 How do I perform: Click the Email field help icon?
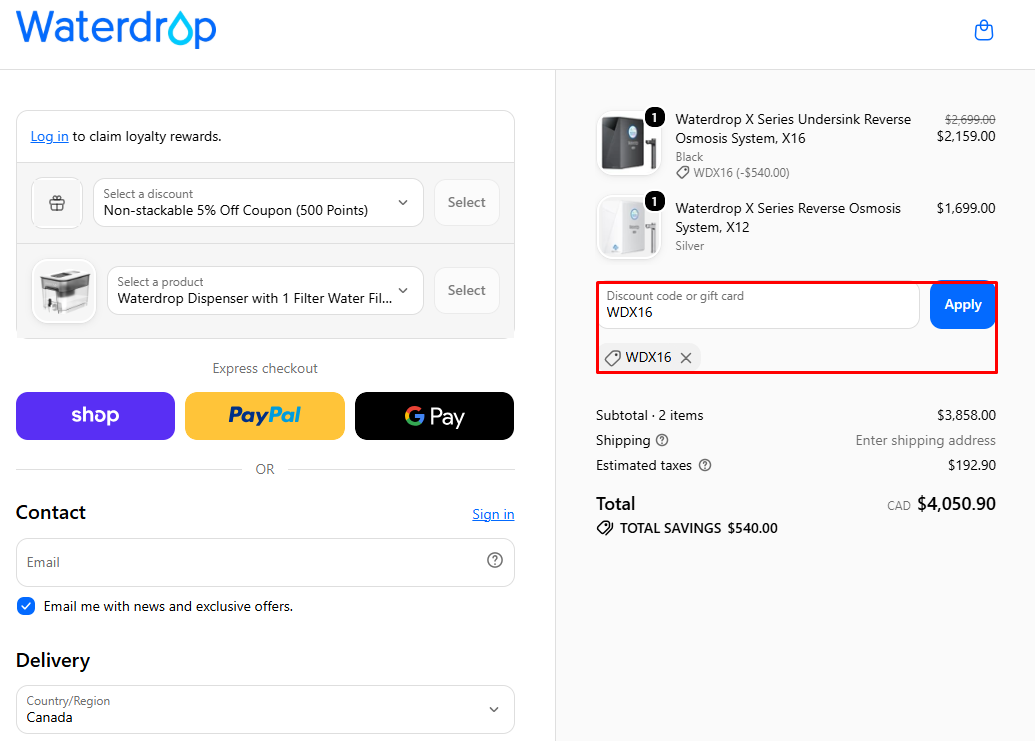click(x=495, y=560)
